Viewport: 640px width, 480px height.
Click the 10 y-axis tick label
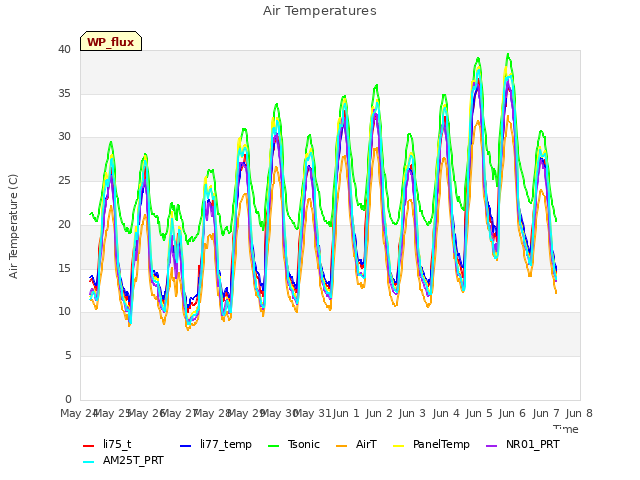pyautogui.click(x=64, y=312)
